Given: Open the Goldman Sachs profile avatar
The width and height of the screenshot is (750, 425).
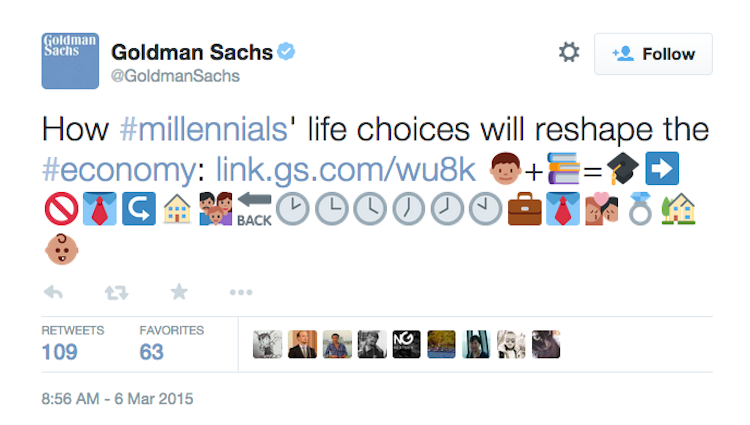Looking at the screenshot, I should (70, 61).
